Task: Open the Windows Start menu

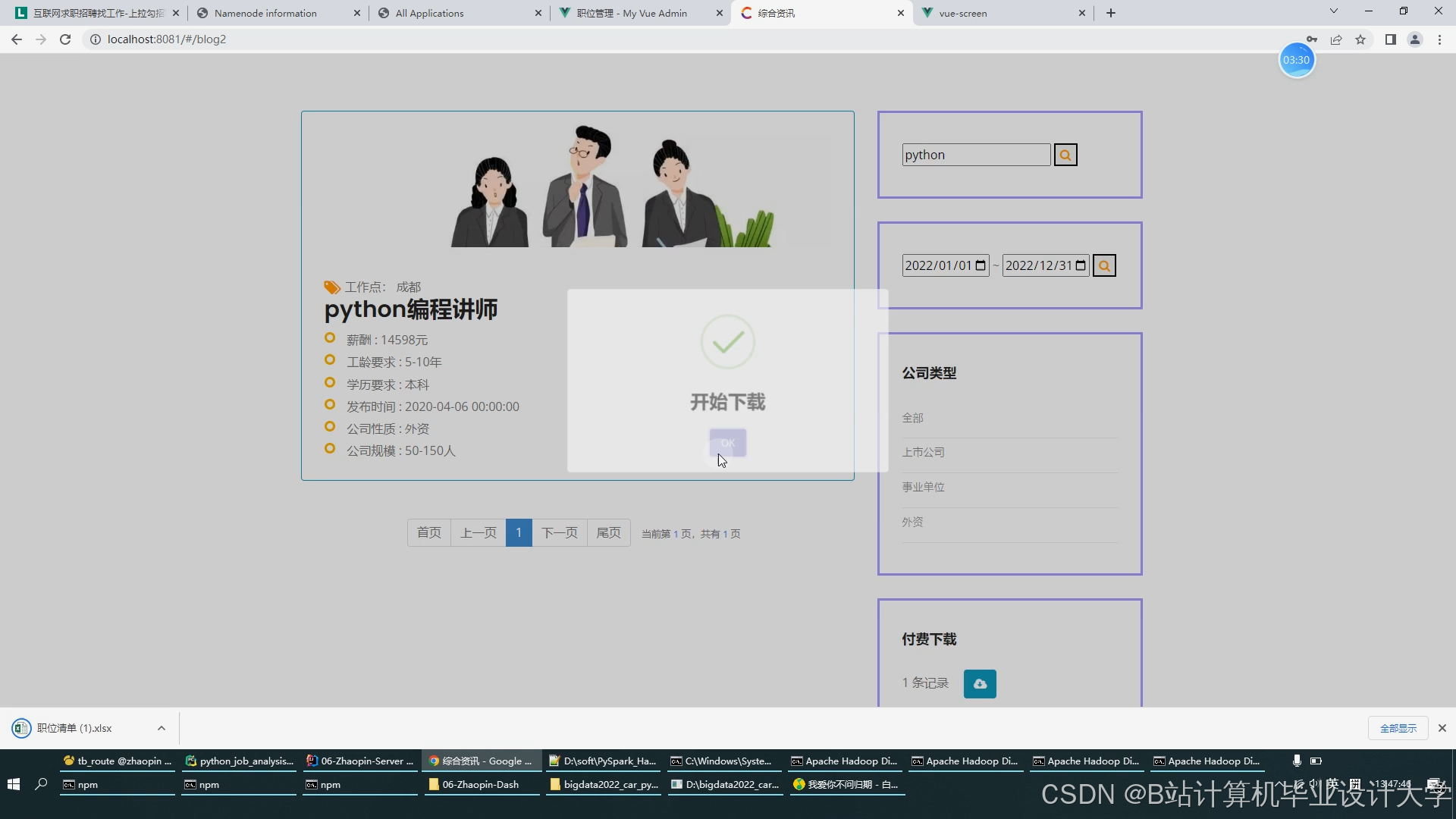Action: point(13,784)
